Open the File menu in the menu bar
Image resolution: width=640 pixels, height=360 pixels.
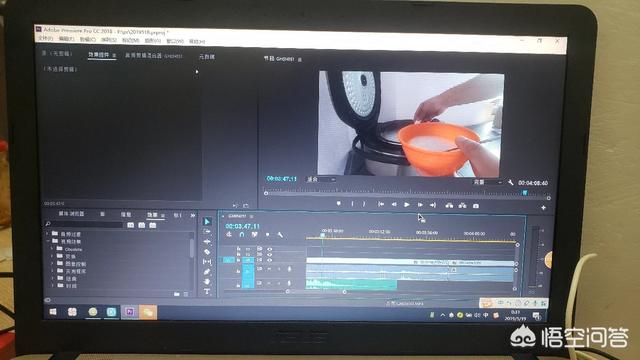coord(45,38)
